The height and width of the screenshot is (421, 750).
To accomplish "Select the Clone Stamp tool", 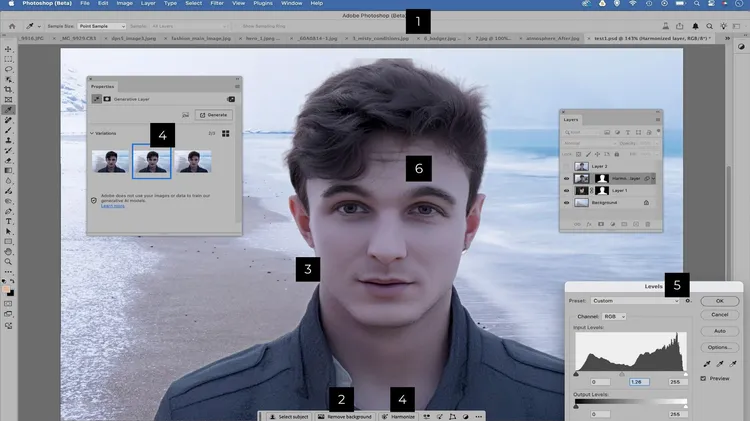I will [8, 140].
